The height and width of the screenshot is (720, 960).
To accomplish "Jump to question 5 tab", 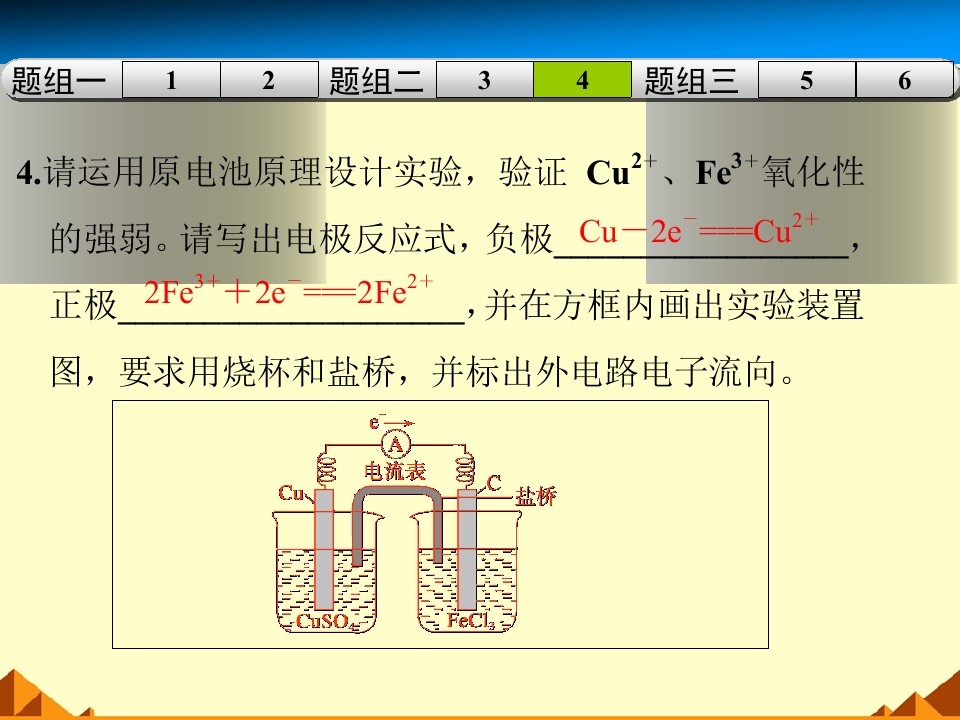I will coord(807,80).
